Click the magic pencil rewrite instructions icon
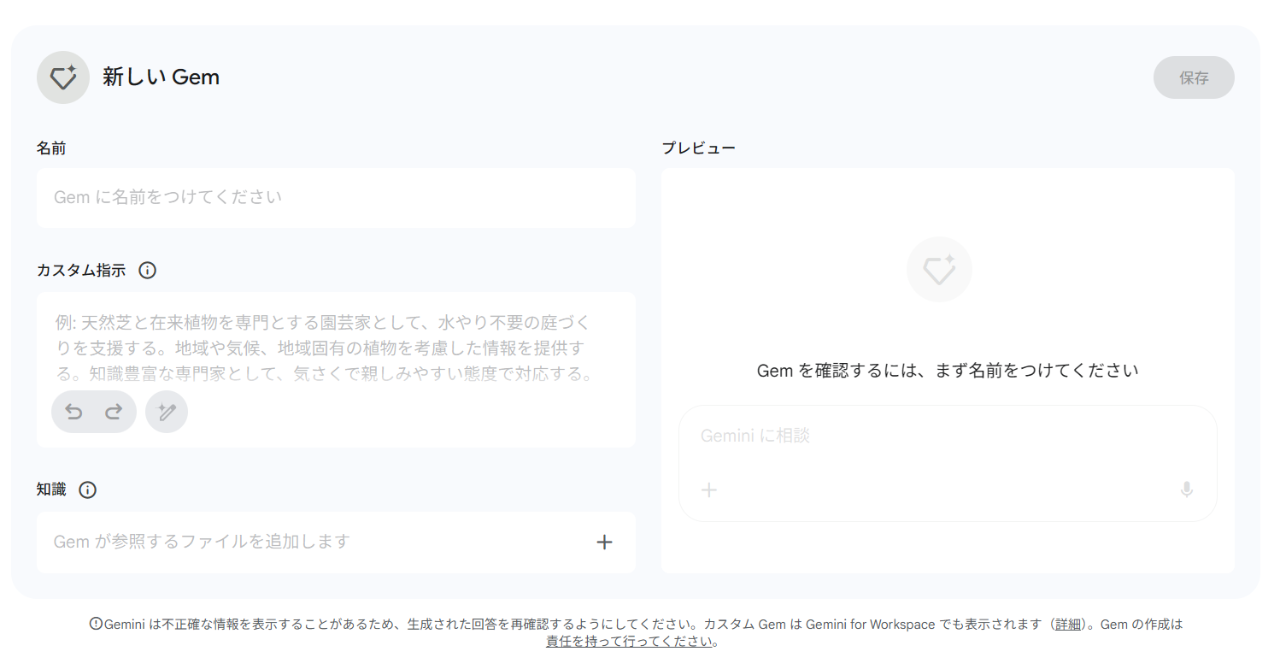 (x=166, y=412)
